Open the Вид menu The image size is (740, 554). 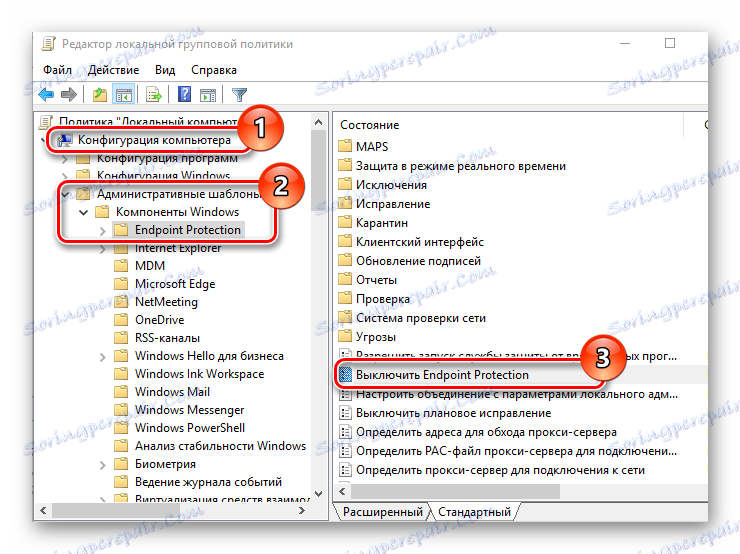165,70
